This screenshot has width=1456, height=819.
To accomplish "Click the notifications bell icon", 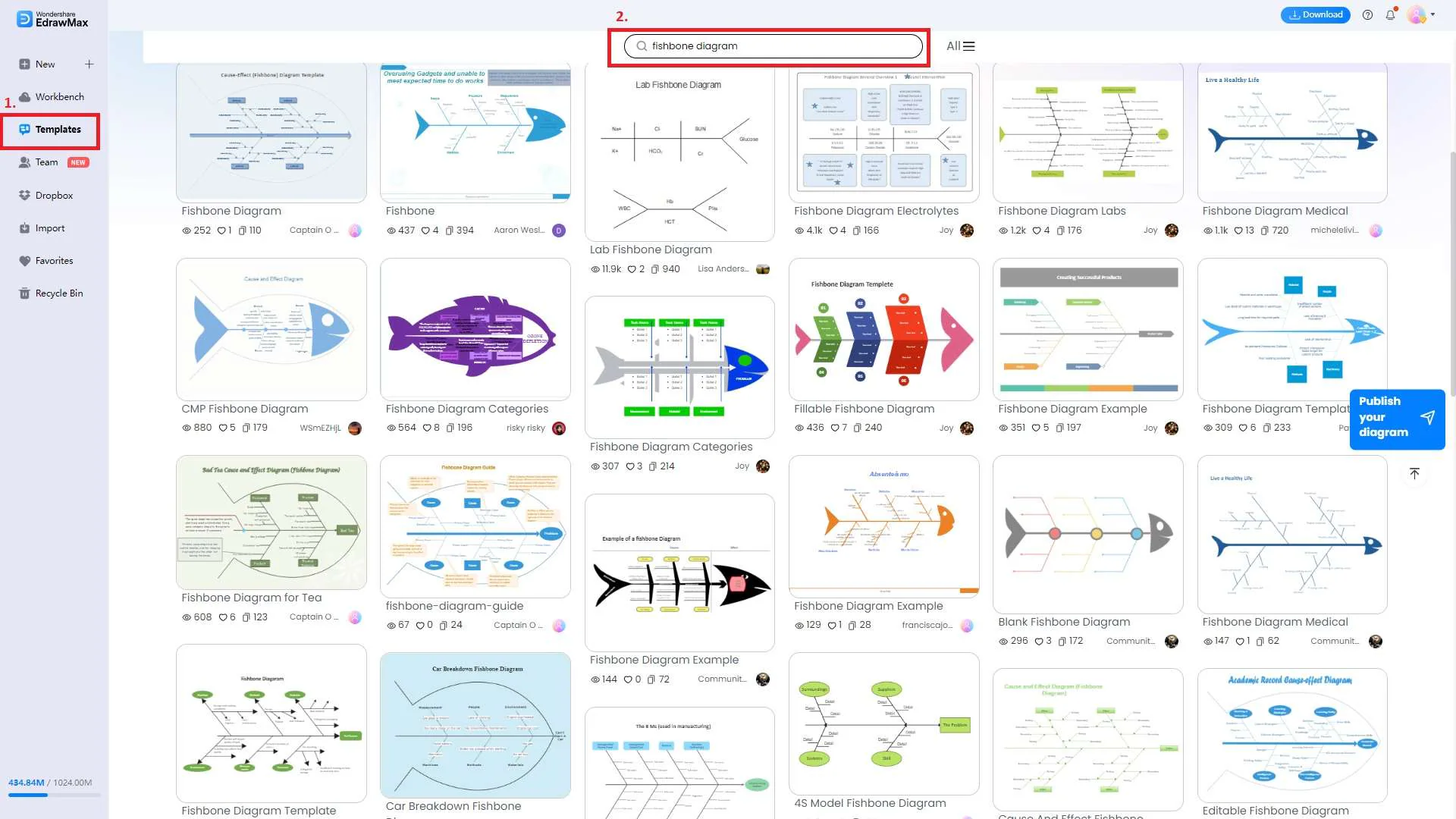I will [x=1392, y=14].
